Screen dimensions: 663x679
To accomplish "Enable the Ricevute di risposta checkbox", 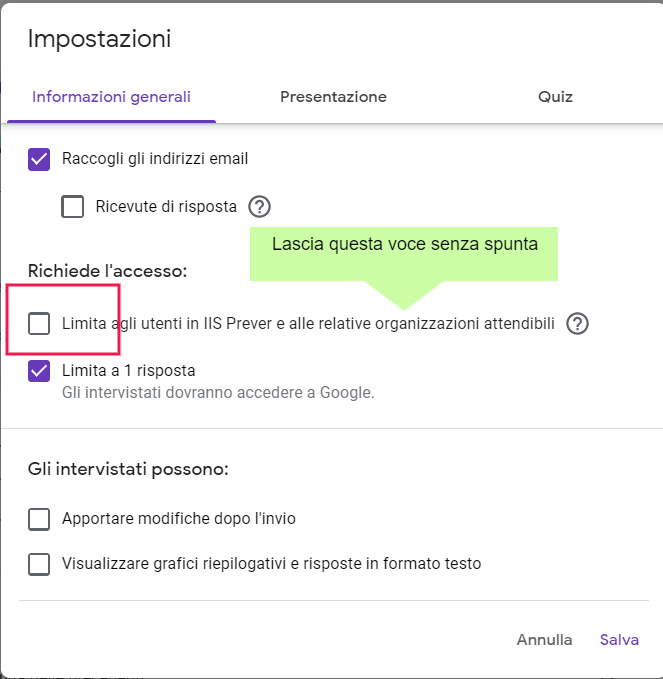I will point(73,207).
